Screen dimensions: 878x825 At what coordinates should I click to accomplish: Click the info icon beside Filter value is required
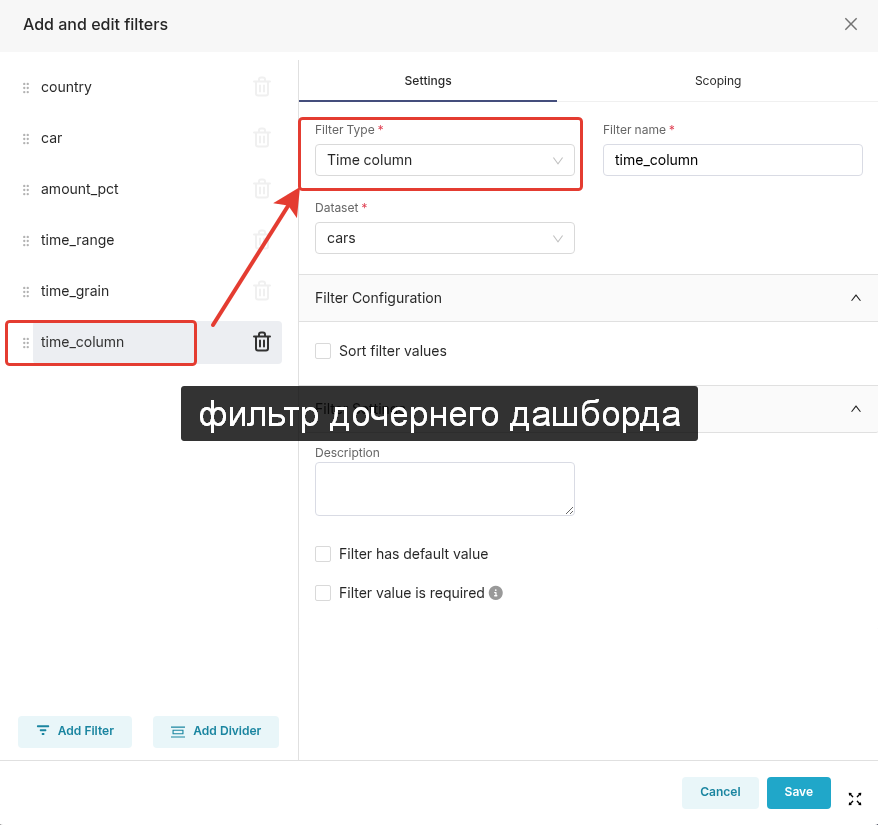pyautogui.click(x=495, y=592)
